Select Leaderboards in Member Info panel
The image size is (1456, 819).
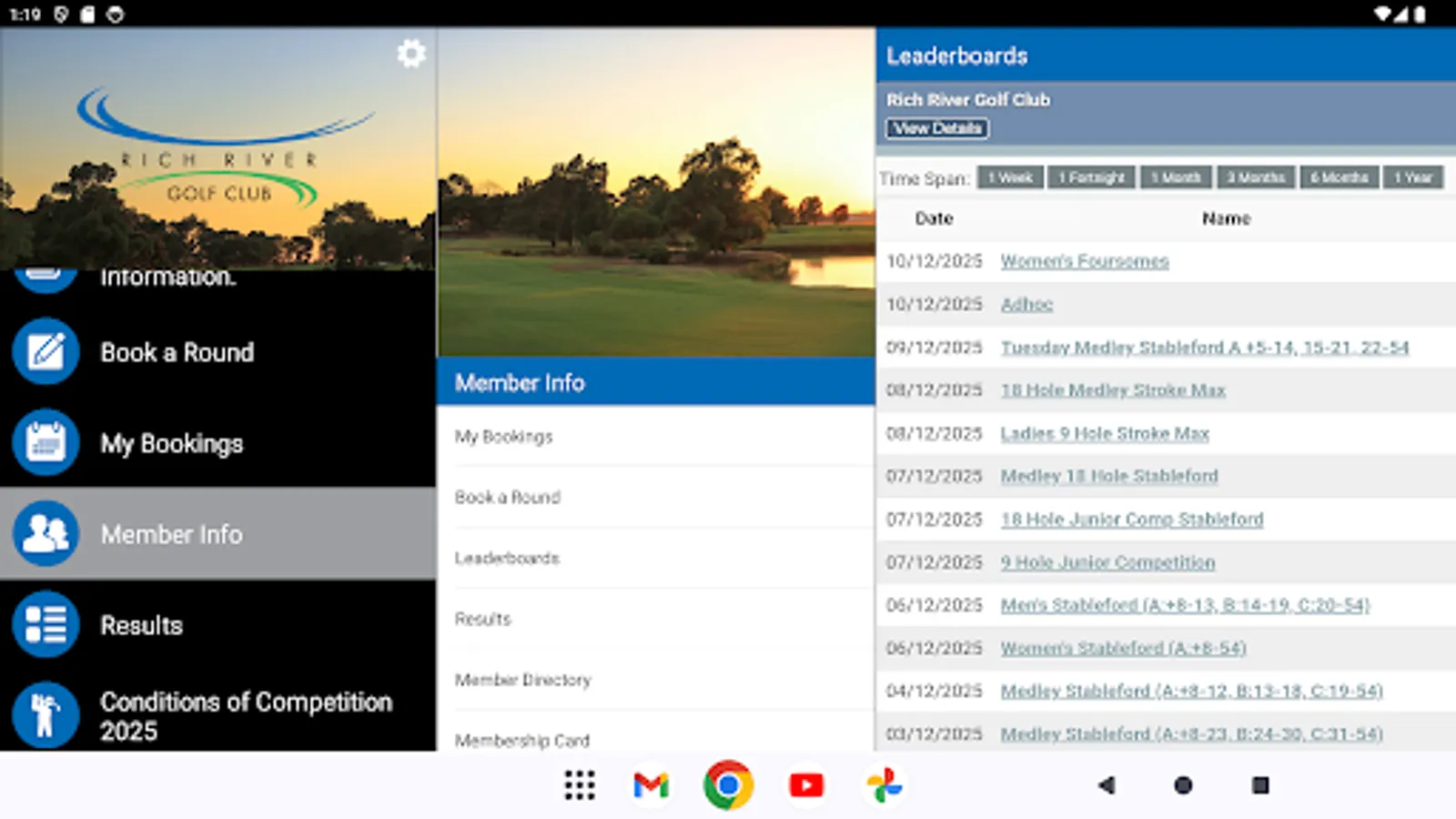[x=508, y=558]
